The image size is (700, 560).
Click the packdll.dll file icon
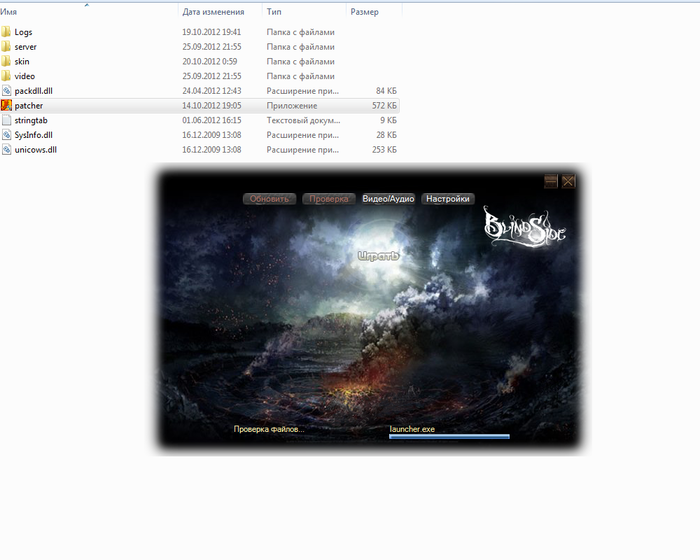[6, 91]
